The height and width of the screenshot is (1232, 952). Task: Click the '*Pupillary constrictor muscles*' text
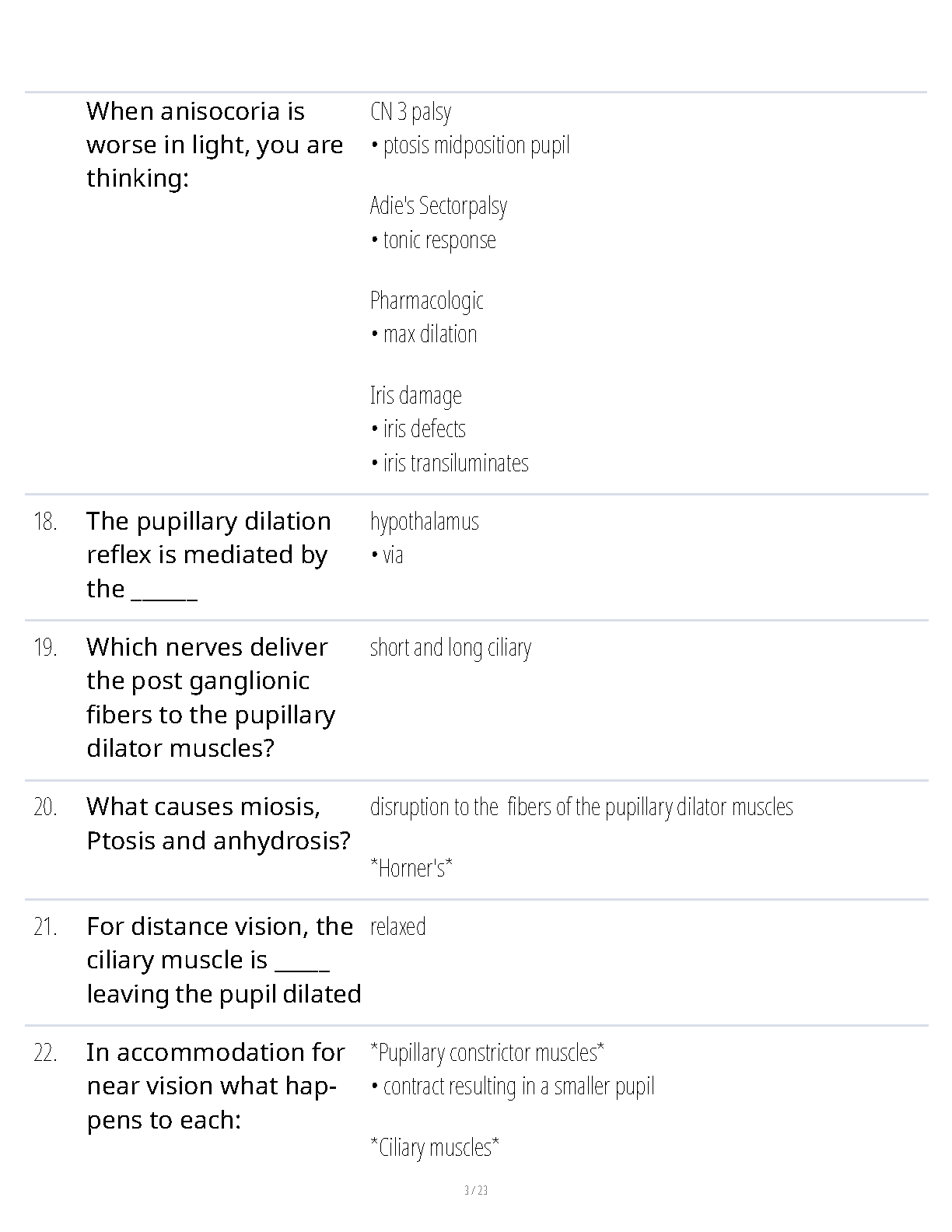(487, 1053)
